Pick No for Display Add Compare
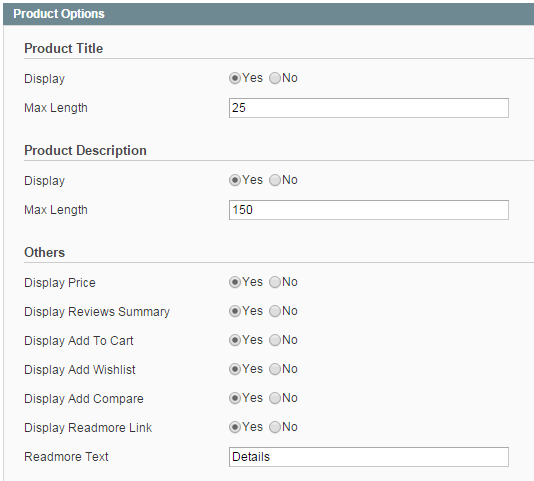Viewport: 534px width, 481px height. (275, 398)
